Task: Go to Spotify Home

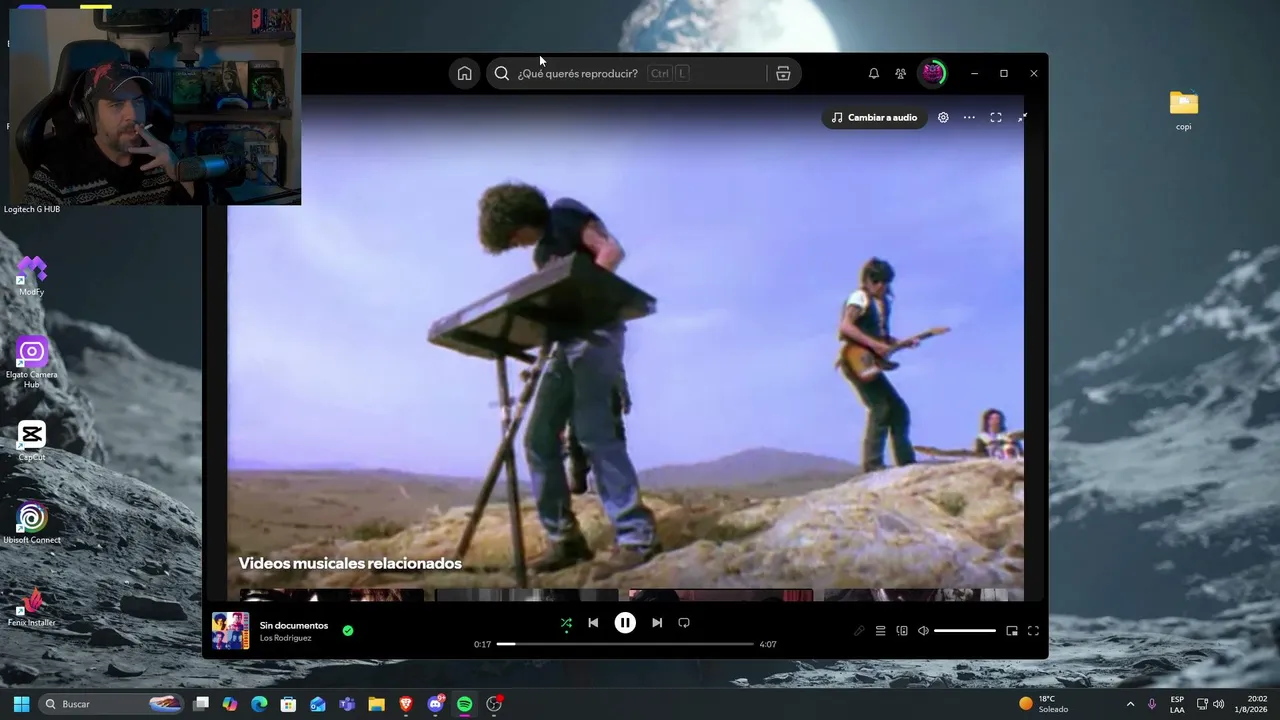Action: 464,73
